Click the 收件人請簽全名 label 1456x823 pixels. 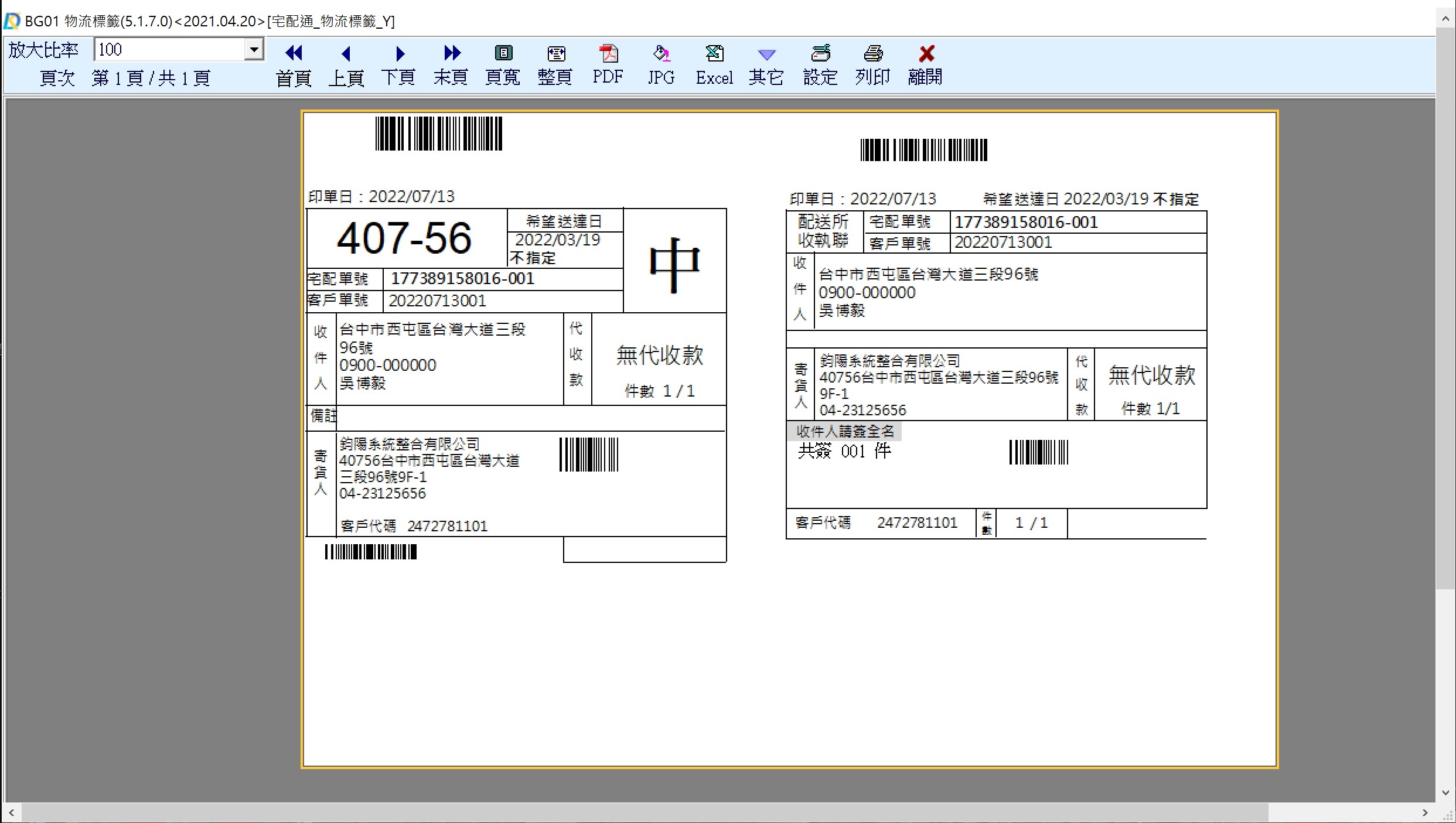click(x=844, y=432)
